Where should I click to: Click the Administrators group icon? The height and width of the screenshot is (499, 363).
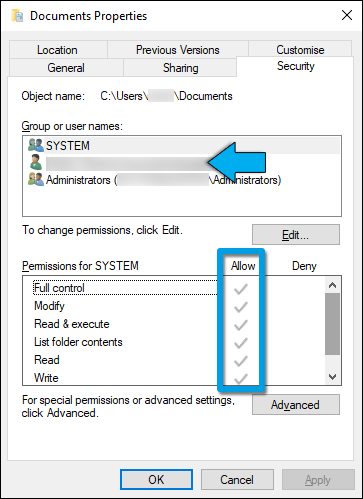36,180
